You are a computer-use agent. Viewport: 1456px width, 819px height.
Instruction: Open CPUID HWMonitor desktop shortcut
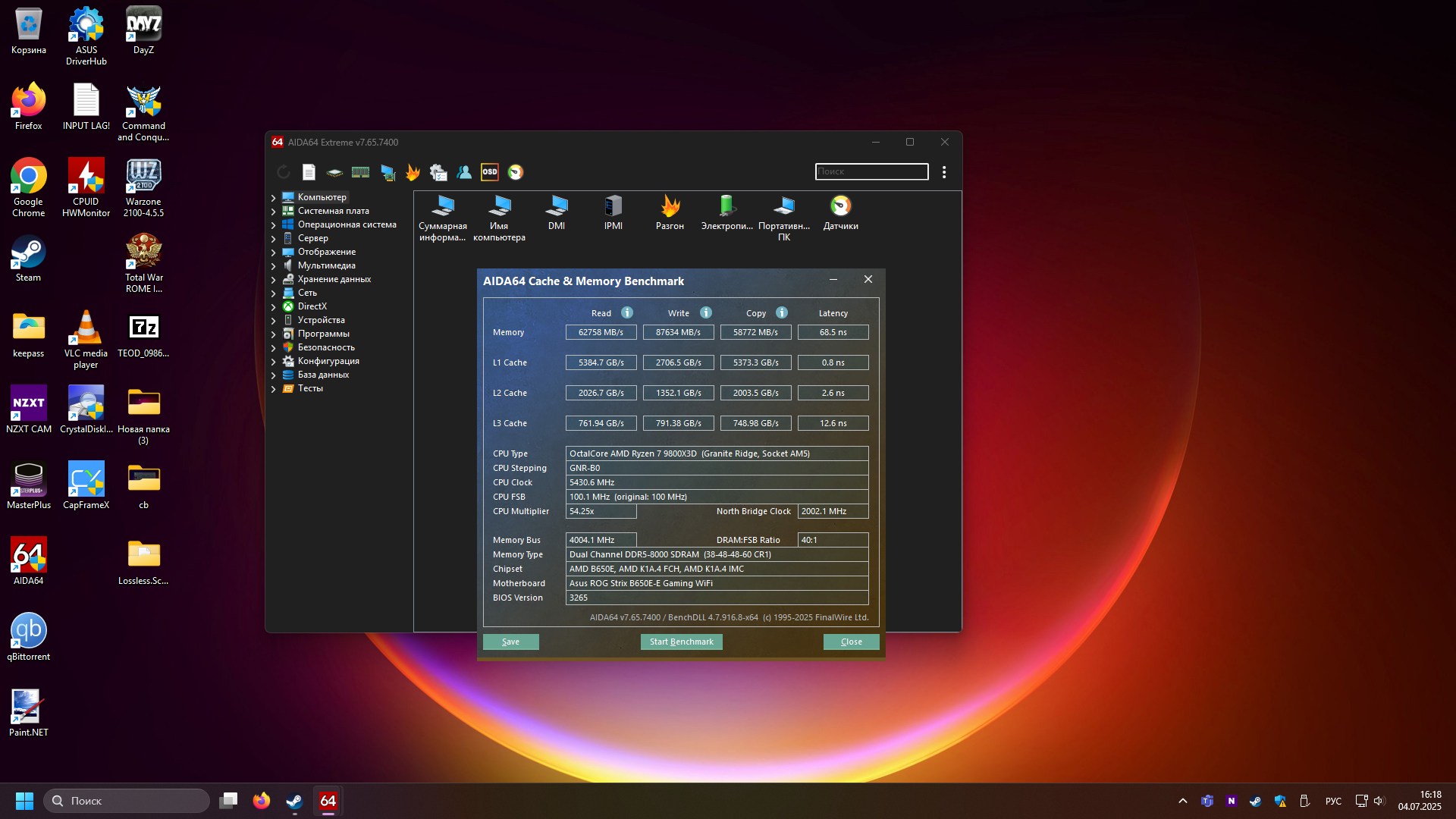click(86, 187)
